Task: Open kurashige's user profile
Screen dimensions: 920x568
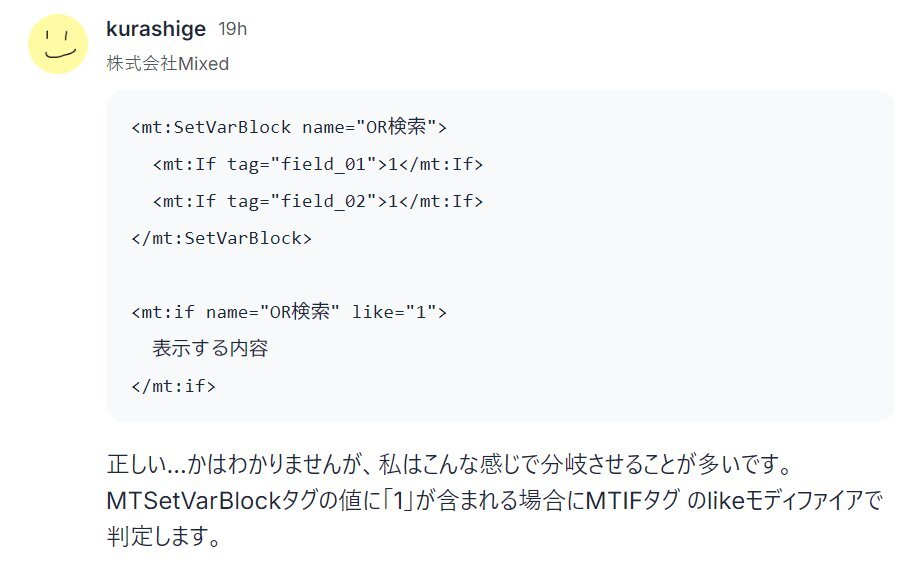Action: (x=156, y=29)
